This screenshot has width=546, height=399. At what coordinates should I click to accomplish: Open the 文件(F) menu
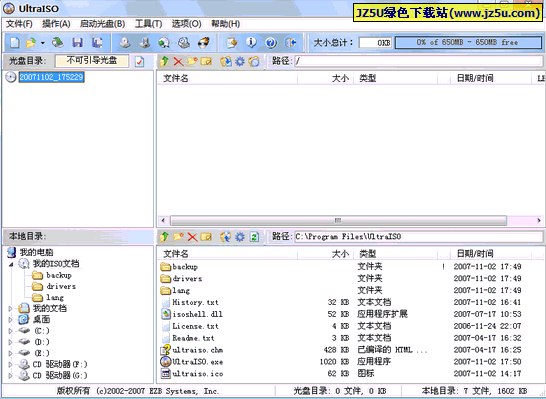click(19, 24)
